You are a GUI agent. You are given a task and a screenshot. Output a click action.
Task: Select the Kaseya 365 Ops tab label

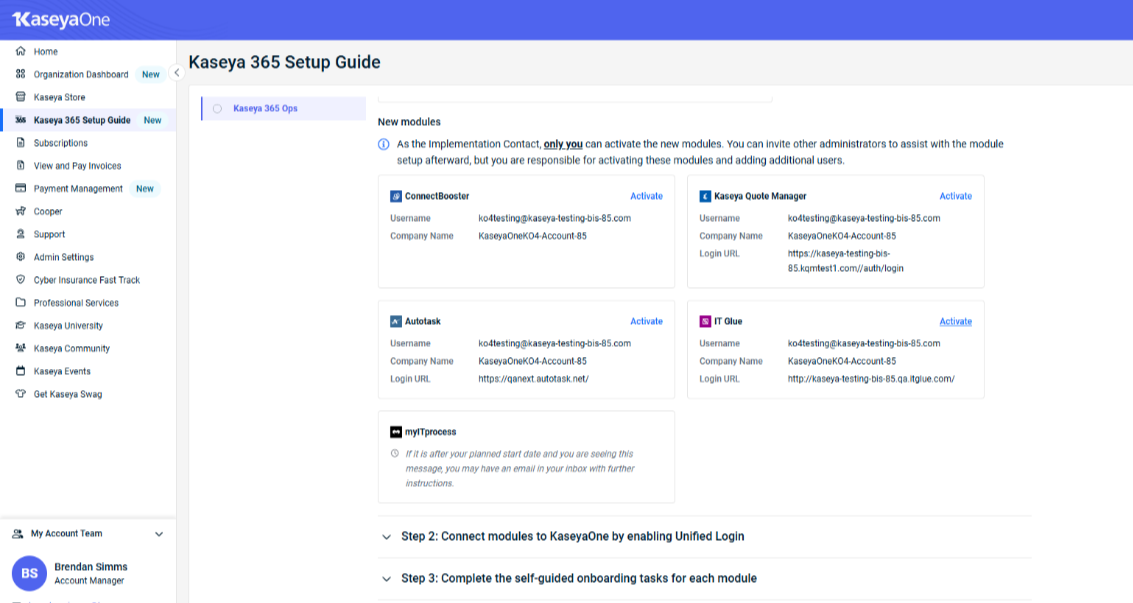[x=265, y=108]
